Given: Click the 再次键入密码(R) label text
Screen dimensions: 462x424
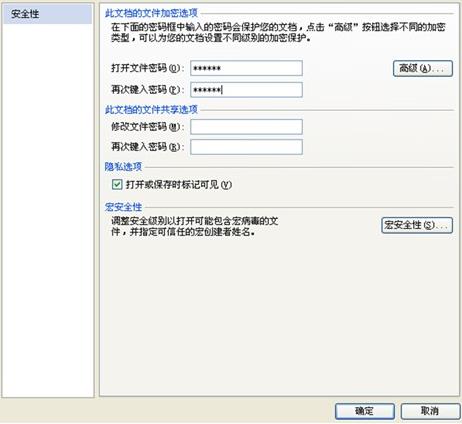Looking at the screenshot, I should point(147,147).
